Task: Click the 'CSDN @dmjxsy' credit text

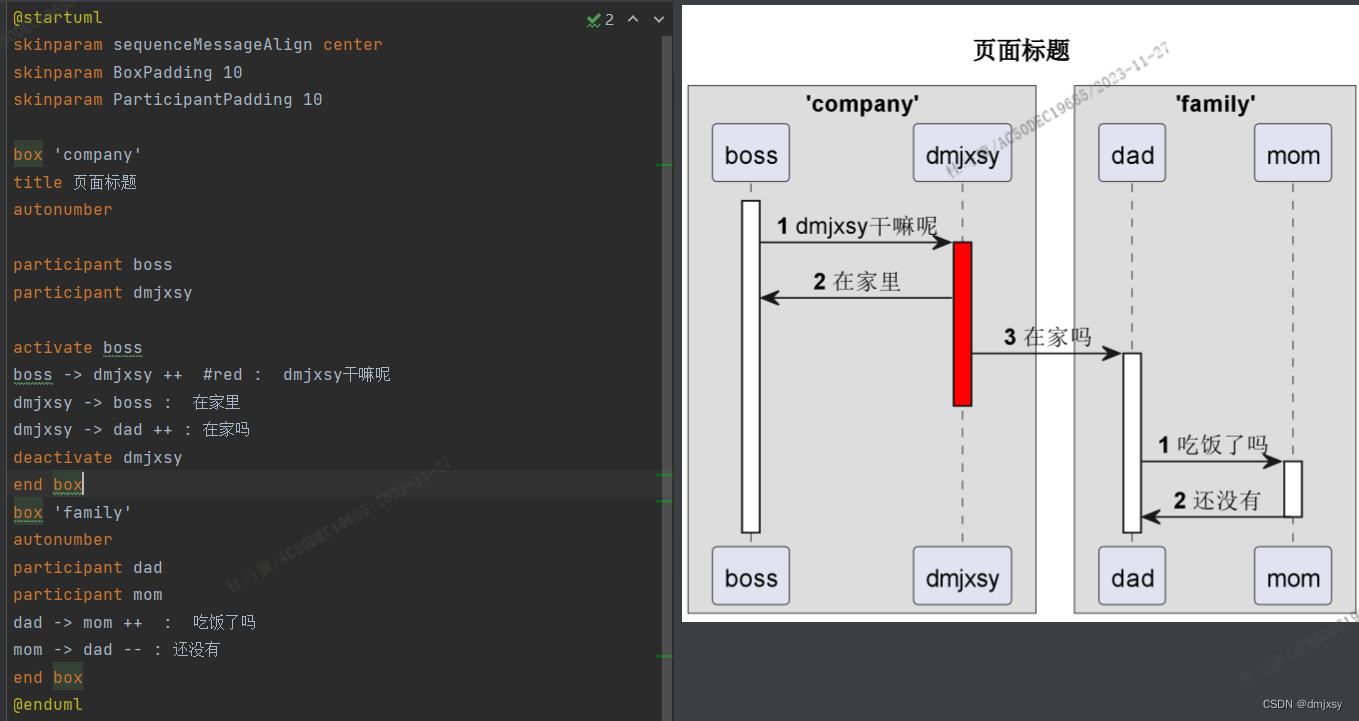Action: click(x=1302, y=704)
